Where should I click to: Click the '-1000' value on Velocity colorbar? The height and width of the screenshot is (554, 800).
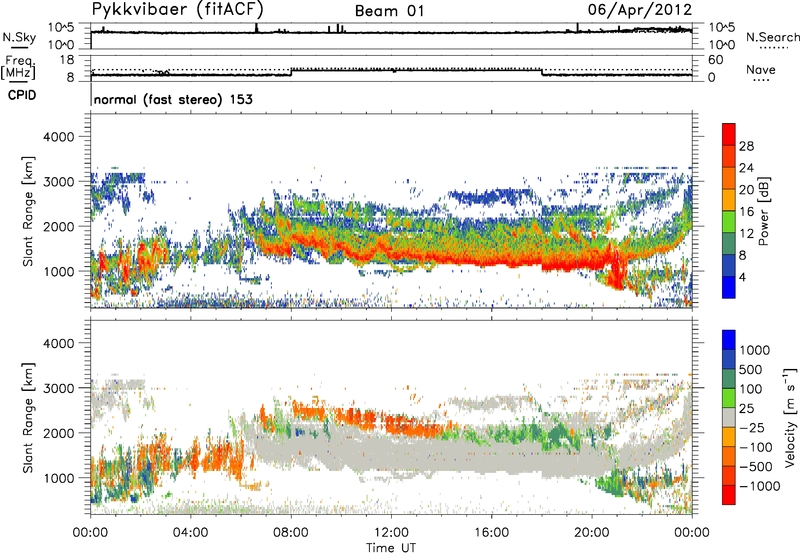point(759,486)
